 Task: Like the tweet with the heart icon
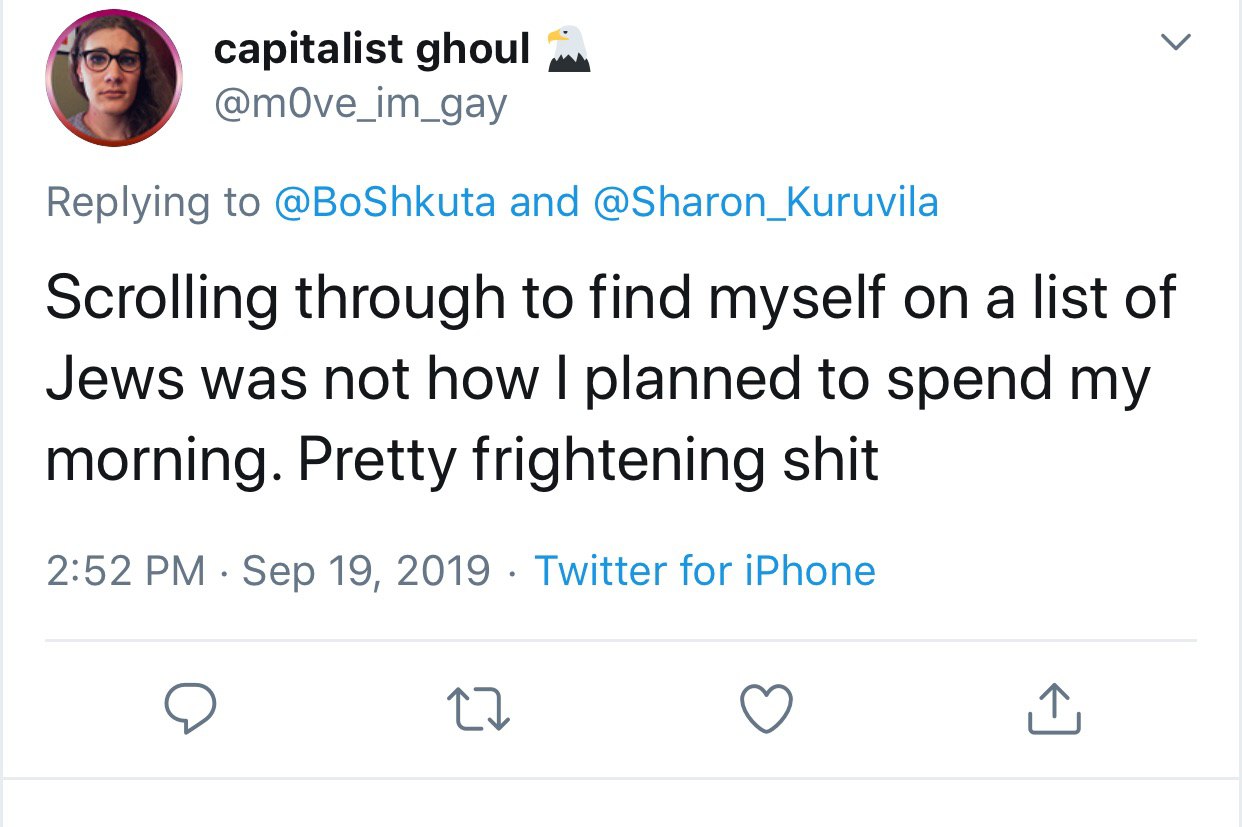pos(766,709)
